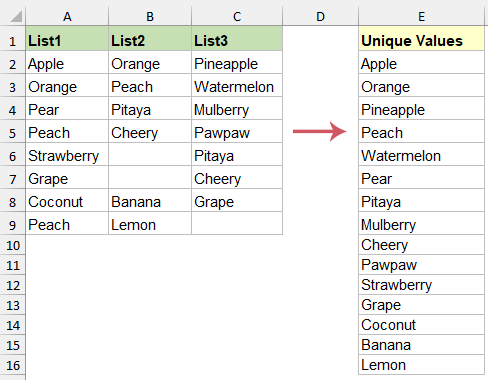The image size is (488, 380).
Task: Select row 1 header
Action: pyautogui.click(x=13, y=41)
